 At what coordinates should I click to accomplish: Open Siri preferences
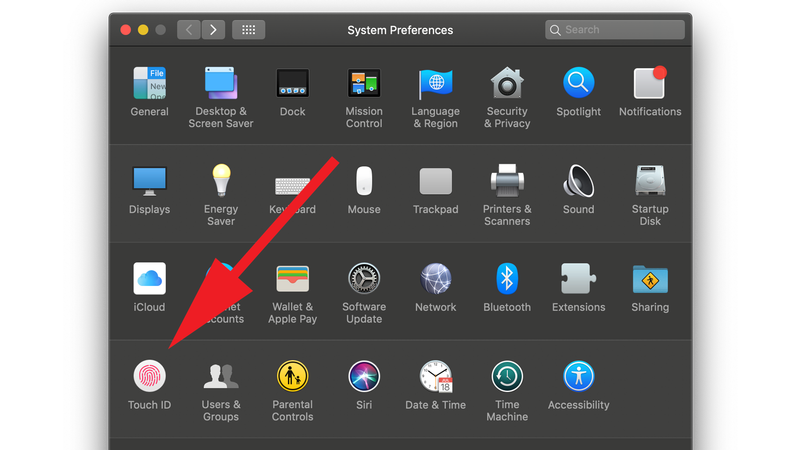[x=364, y=377]
